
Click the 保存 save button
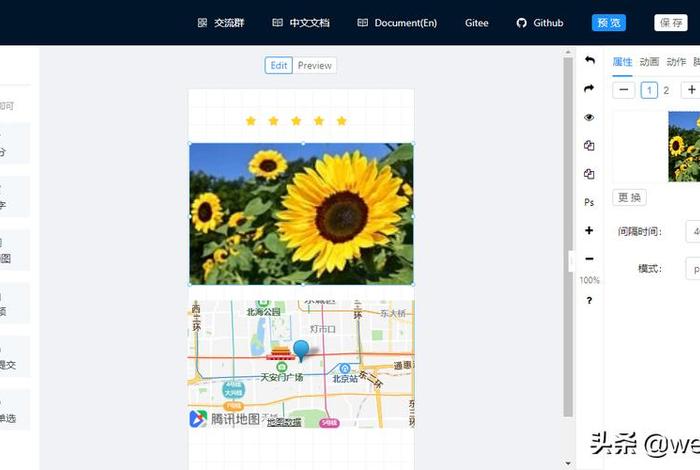click(x=671, y=23)
